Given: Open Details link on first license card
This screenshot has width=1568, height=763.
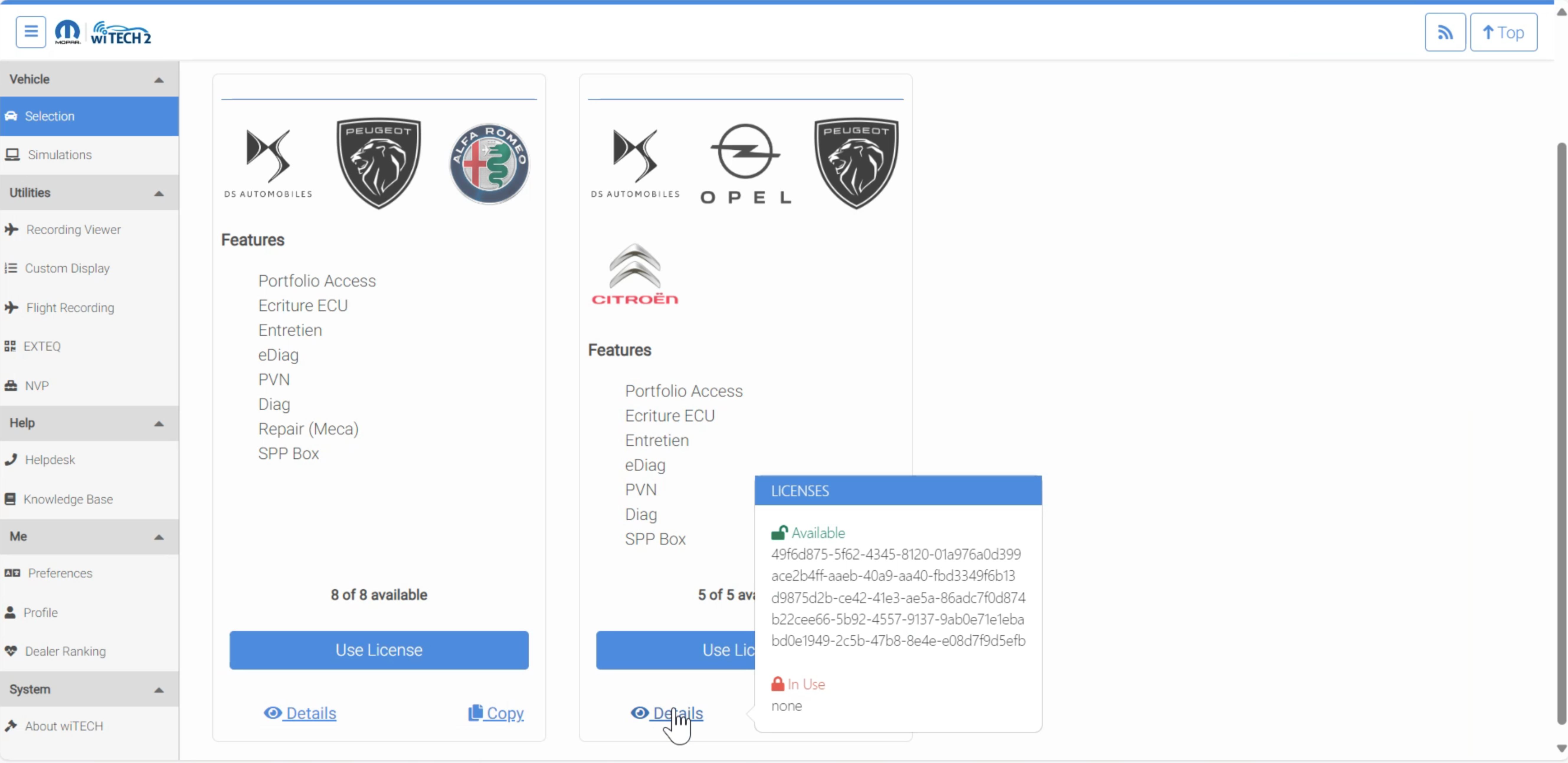Looking at the screenshot, I should [x=300, y=713].
